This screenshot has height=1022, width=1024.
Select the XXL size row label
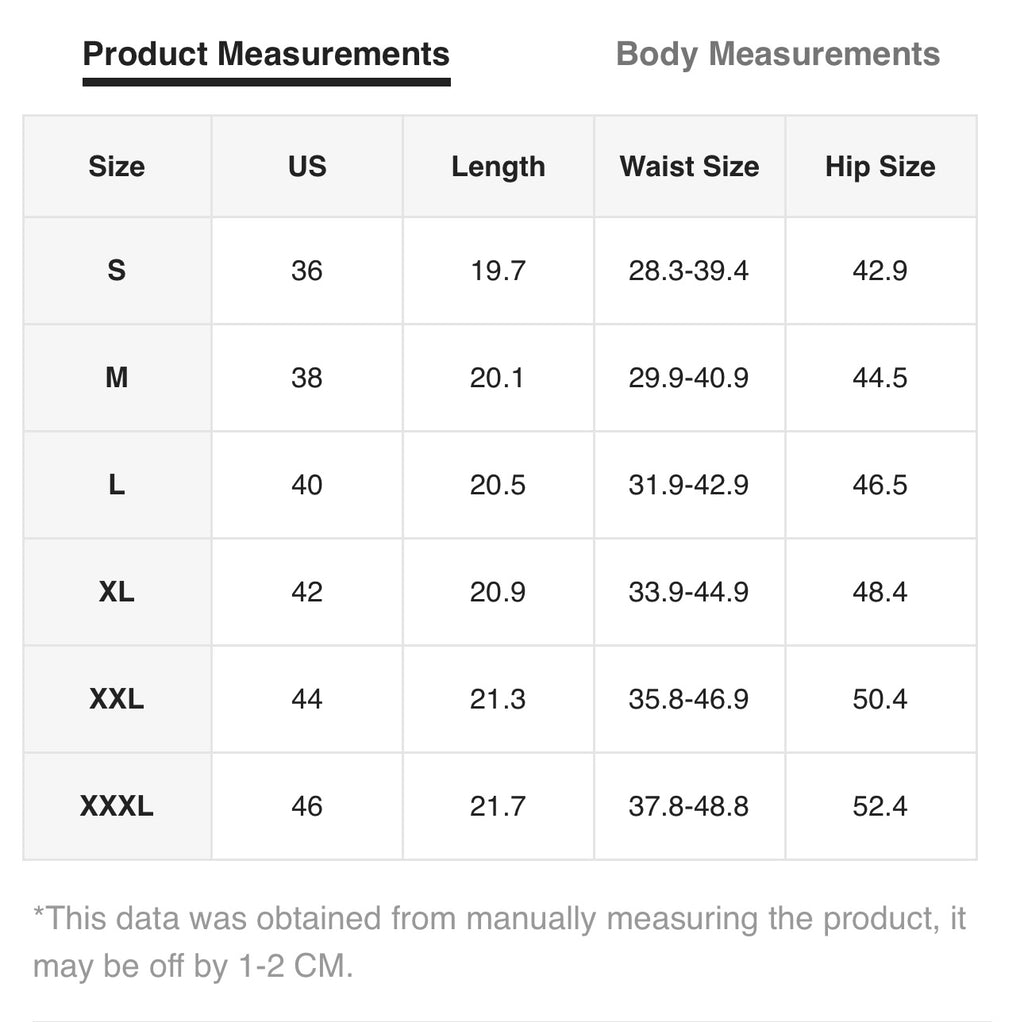point(116,699)
